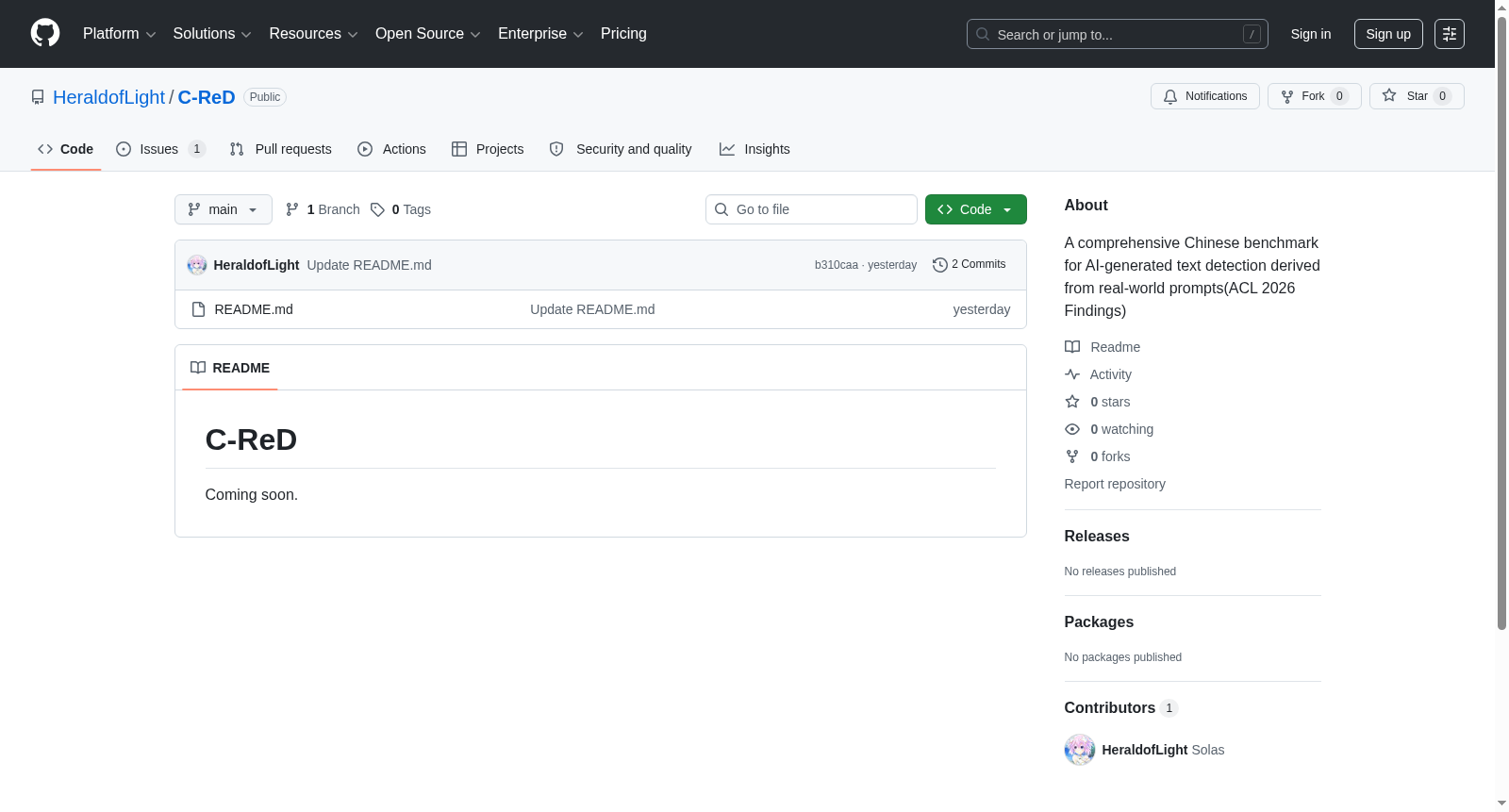Screen dimensions: 1509x812
Task: Switch to the Code tab
Action: [66, 149]
